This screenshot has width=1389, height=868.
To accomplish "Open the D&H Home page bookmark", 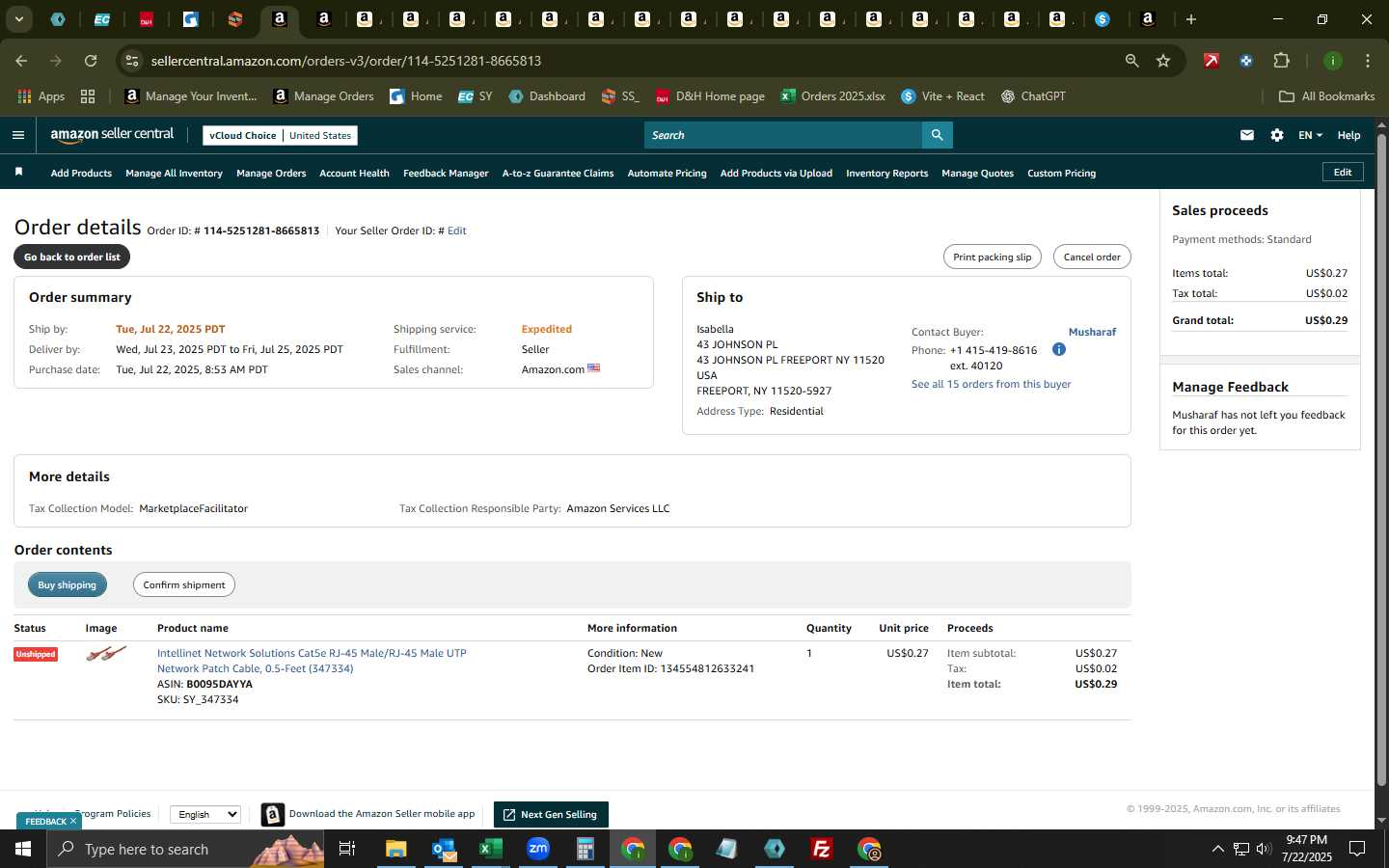I will click(710, 96).
